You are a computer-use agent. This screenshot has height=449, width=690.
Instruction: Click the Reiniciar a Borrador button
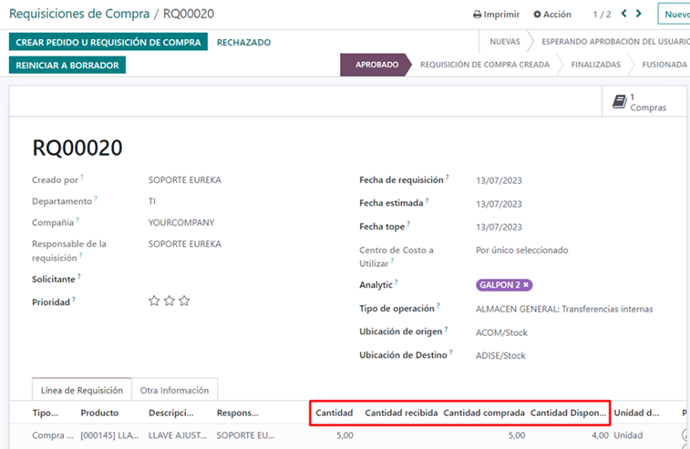(68, 65)
